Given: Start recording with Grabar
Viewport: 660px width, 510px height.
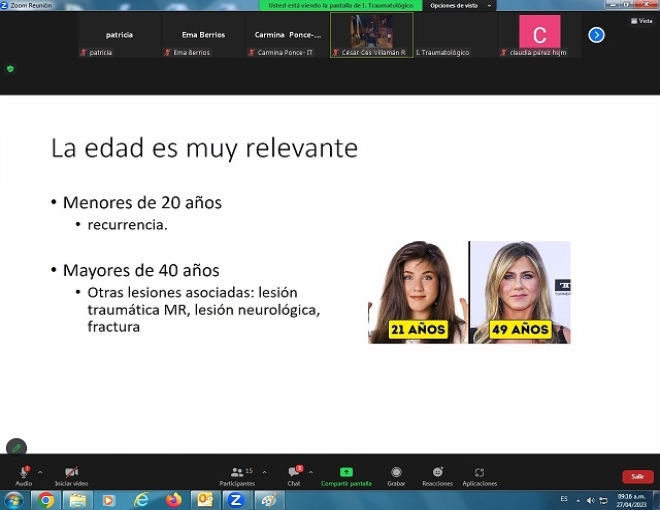Looking at the screenshot, I should pyautogui.click(x=396, y=475).
